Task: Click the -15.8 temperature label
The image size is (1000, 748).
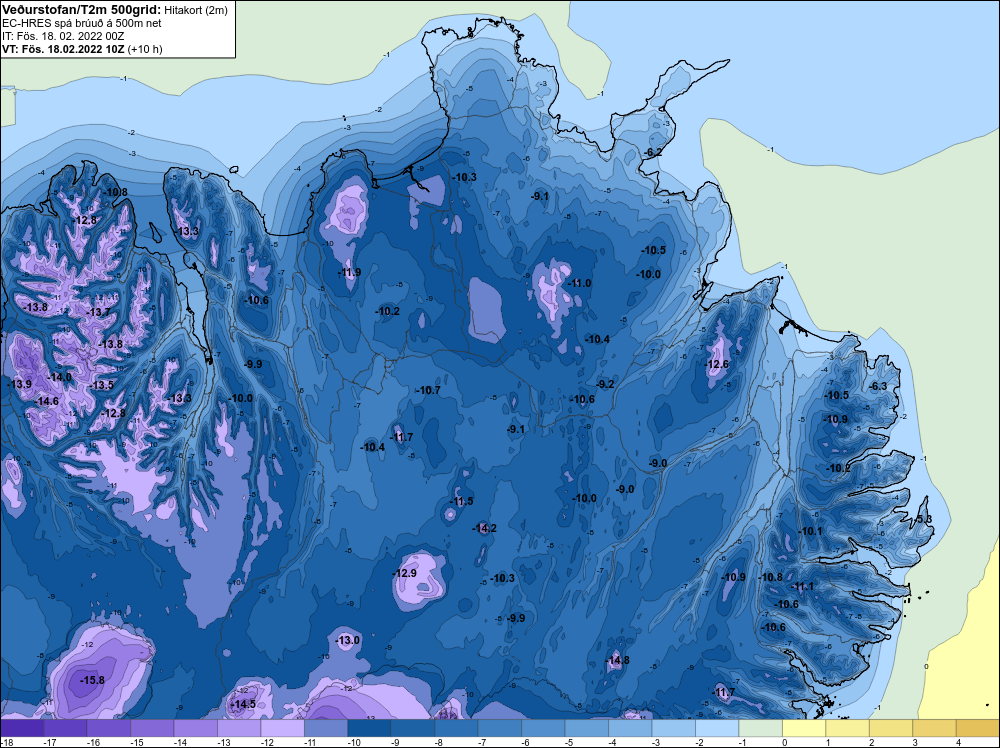Action: click(x=92, y=680)
